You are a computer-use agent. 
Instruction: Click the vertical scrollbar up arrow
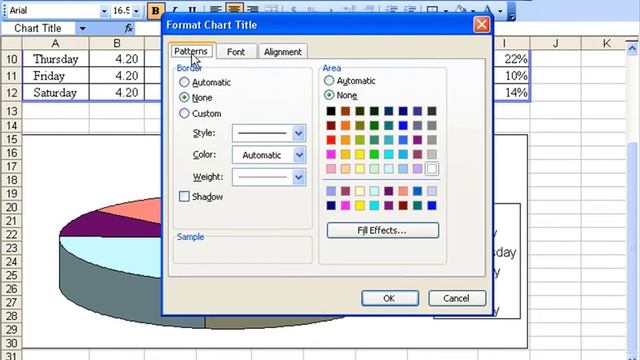(x=632, y=49)
